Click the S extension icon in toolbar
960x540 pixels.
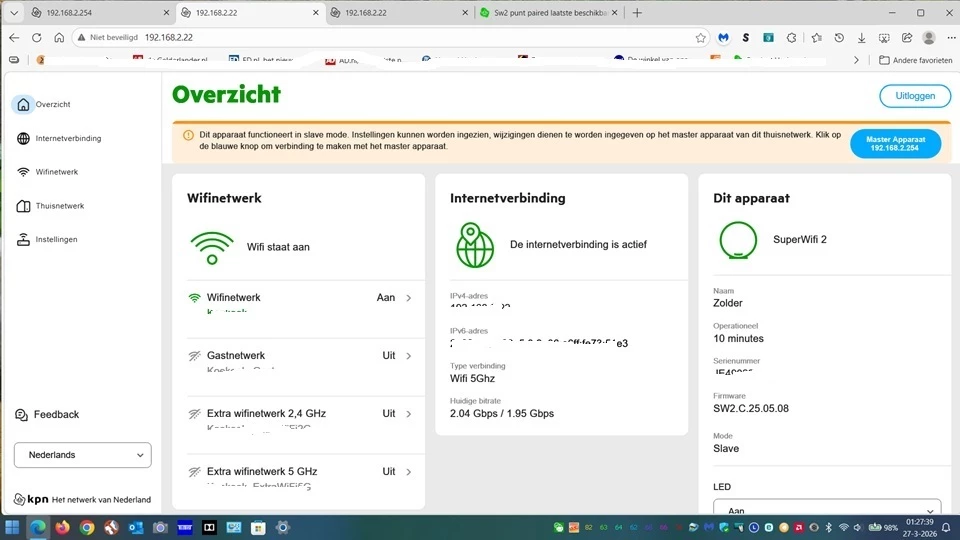pyautogui.click(x=746, y=38)
